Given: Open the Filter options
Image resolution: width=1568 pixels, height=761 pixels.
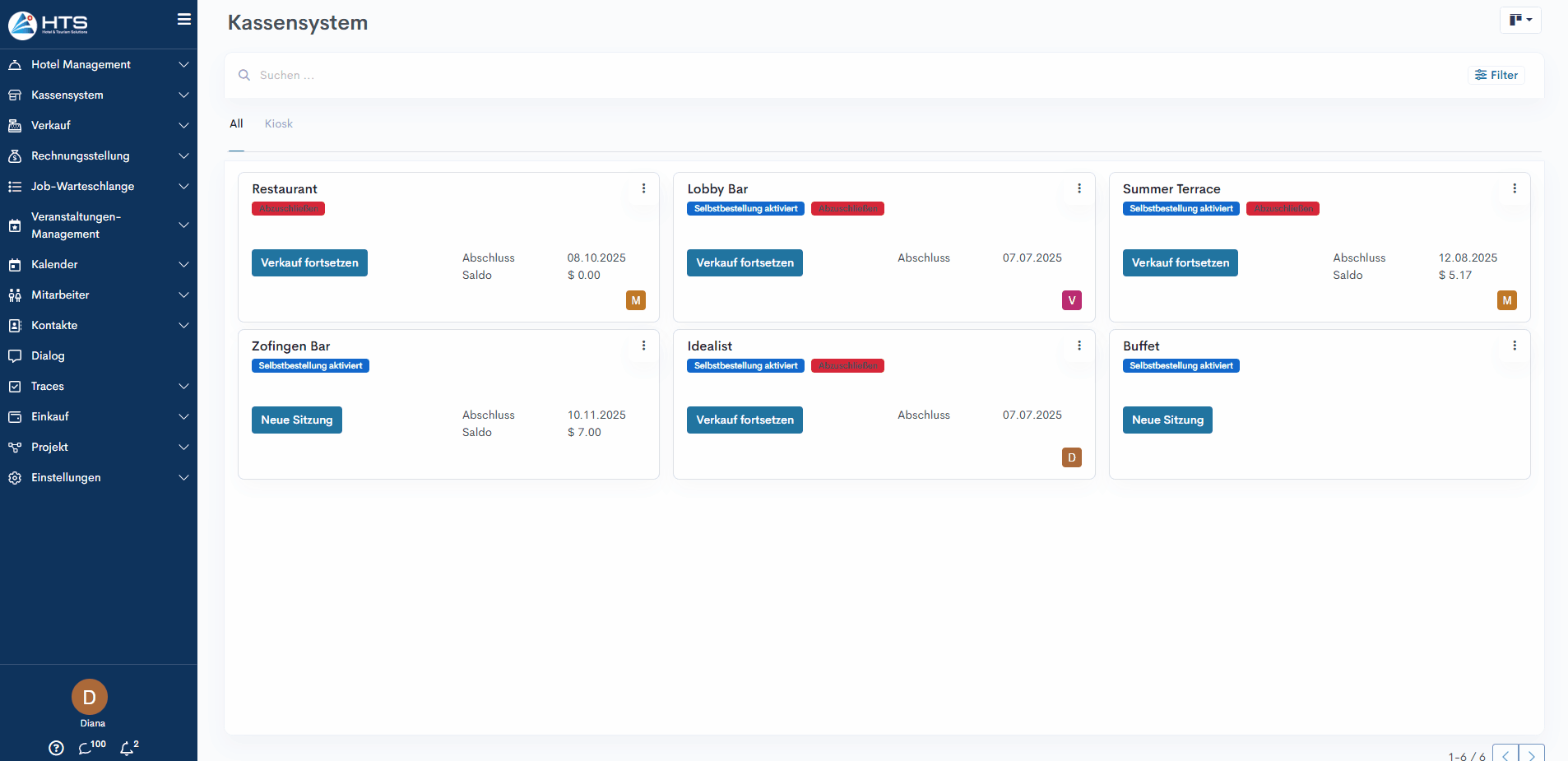Looking at the screenshot, I should pos(1496,75).
